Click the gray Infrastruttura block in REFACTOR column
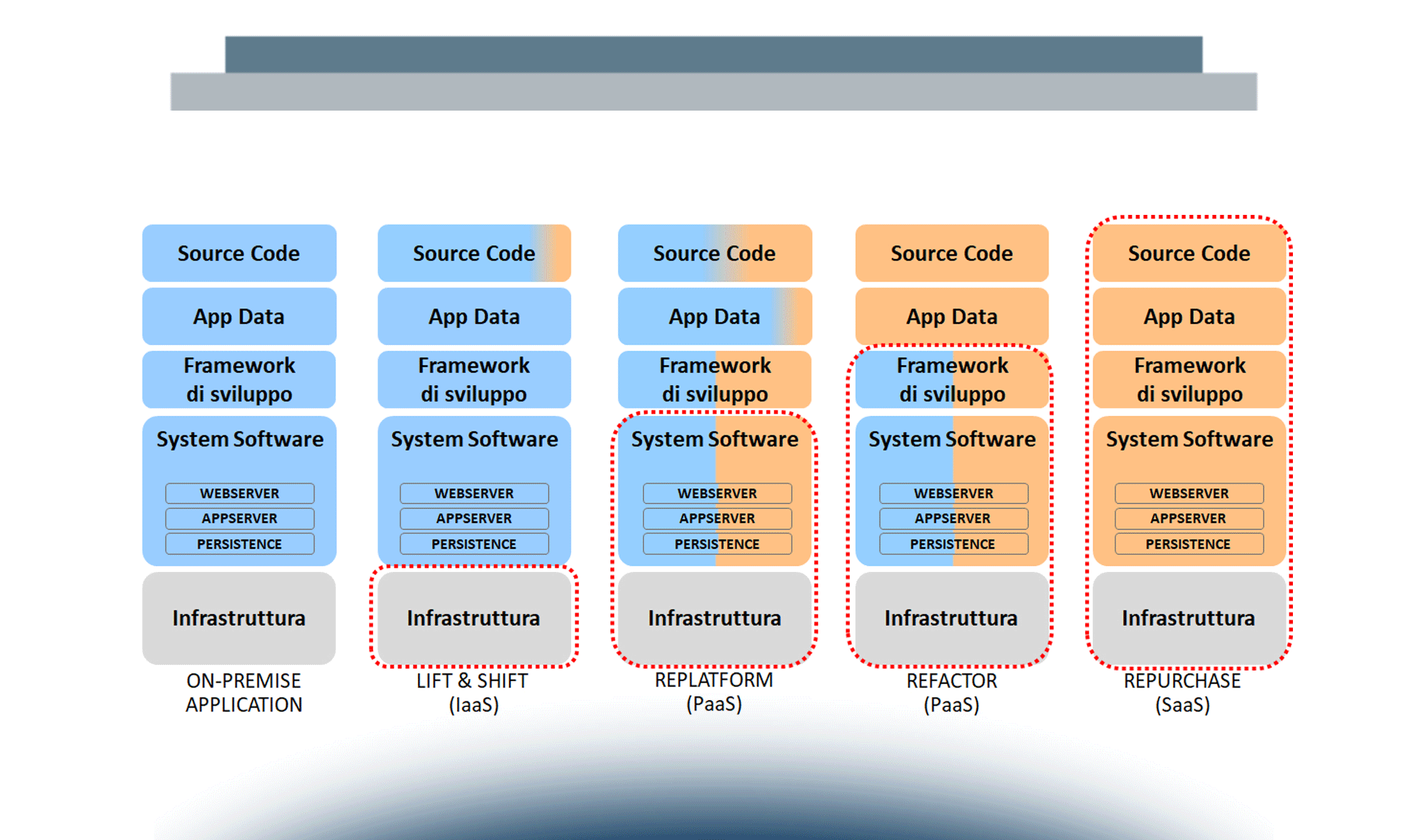Viewport: 1428px width, 840px height. tap(951, 618)
